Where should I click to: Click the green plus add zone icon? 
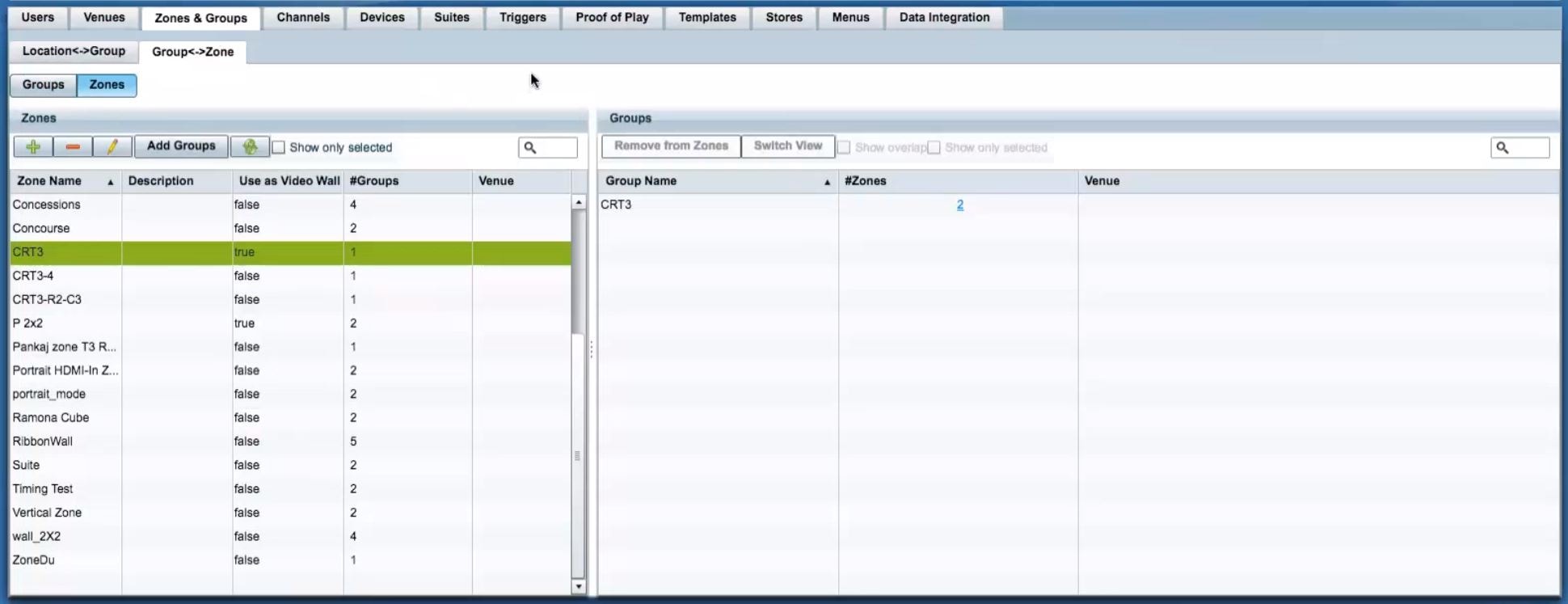click(33, 146)
